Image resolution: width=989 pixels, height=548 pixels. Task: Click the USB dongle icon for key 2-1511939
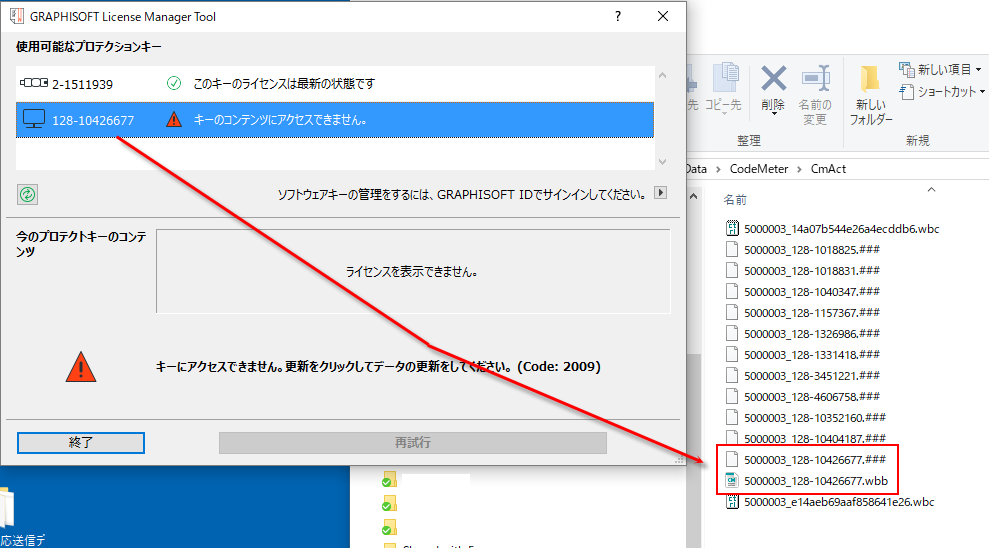[x=33, y=83]
